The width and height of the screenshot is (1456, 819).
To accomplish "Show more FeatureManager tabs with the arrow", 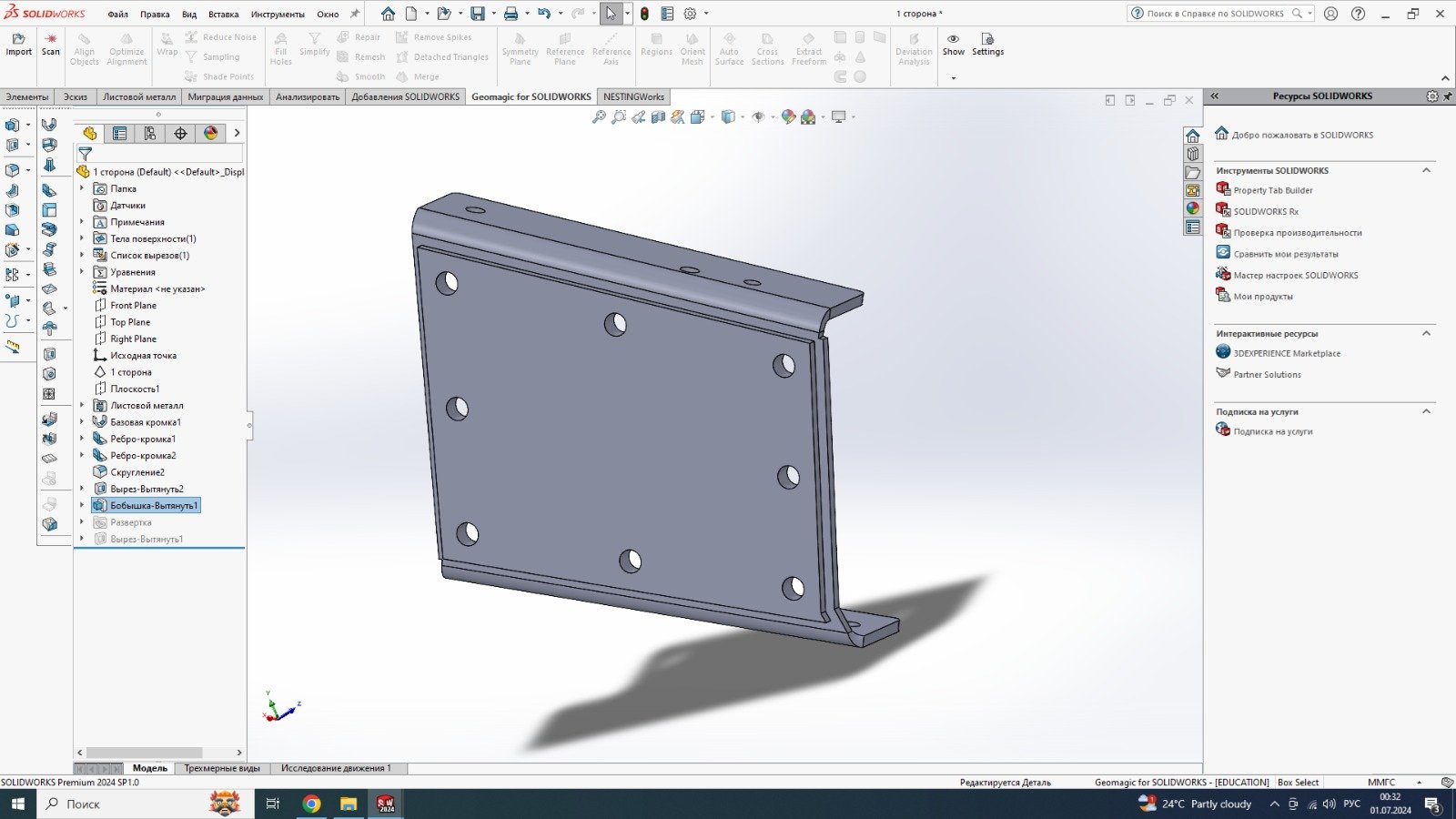I will pos(237,133).
